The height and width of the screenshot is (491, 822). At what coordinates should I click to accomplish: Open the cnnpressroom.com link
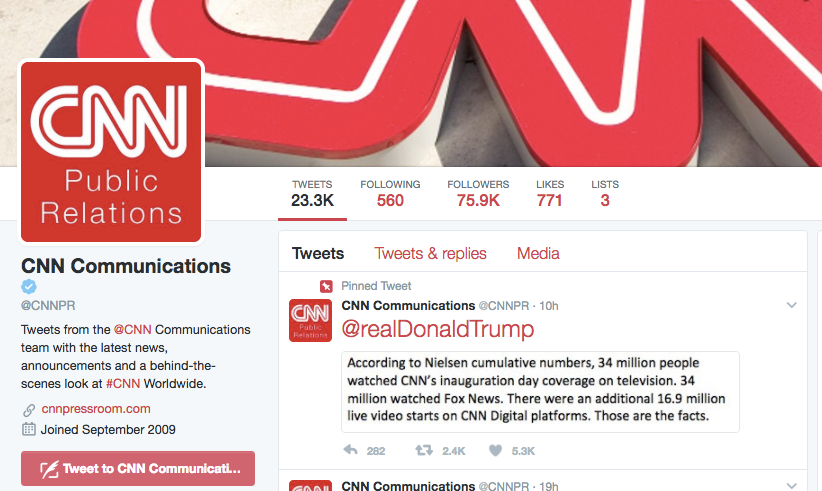(x=96, y=409)
